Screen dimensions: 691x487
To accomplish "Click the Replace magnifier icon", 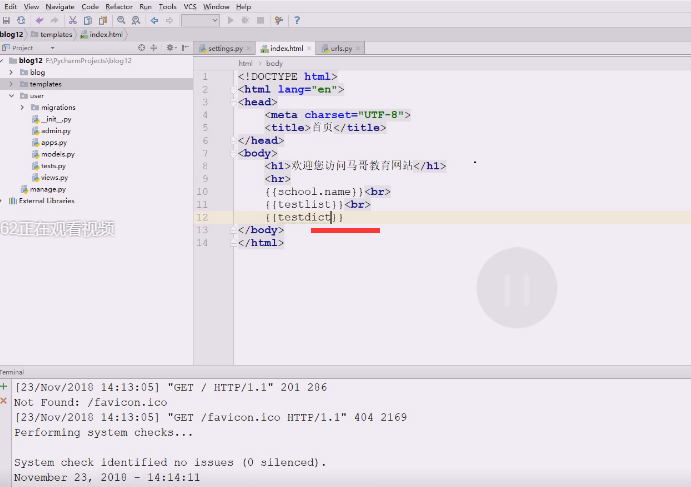I will click(136, 20).
